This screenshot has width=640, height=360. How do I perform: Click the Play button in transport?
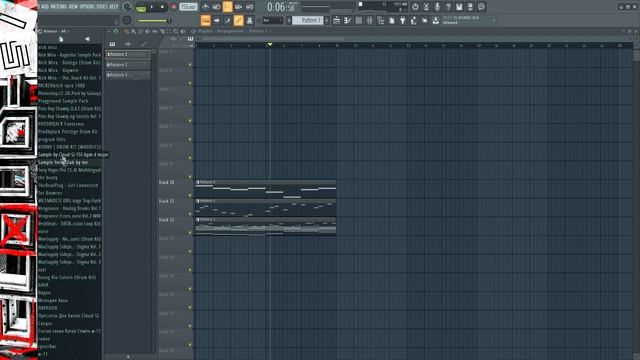tap(152, 7)
